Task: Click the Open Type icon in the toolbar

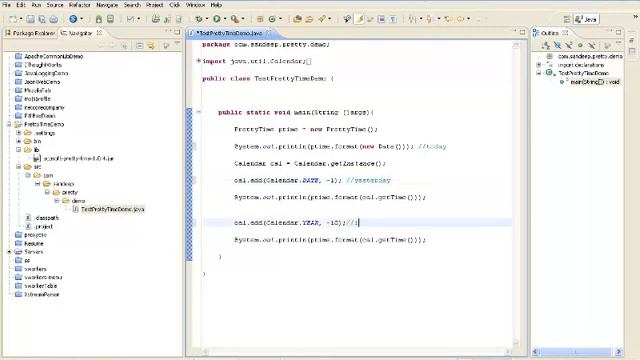Action: 297,19
